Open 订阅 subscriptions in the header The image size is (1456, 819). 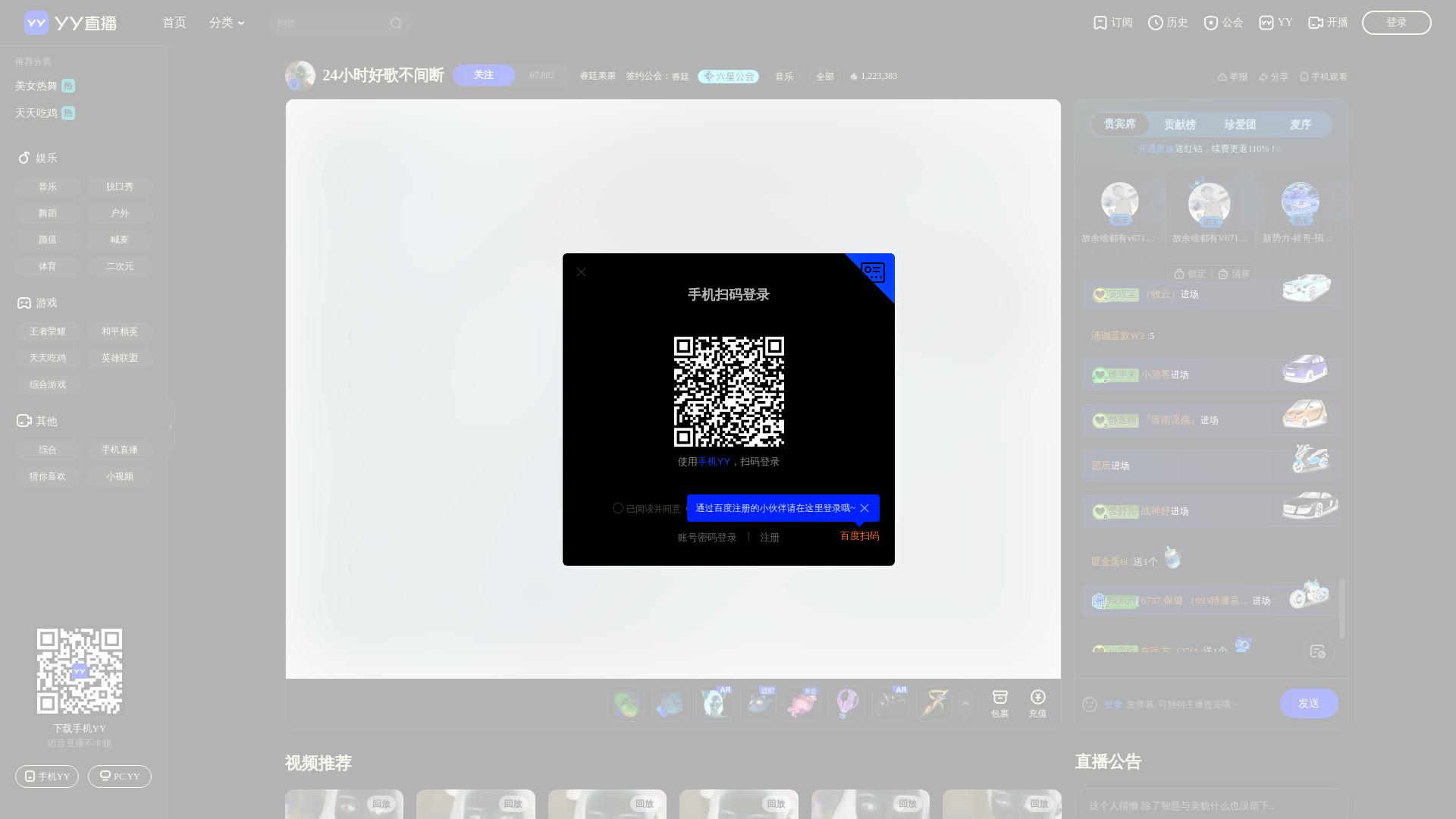click(x=1112, y=23)
